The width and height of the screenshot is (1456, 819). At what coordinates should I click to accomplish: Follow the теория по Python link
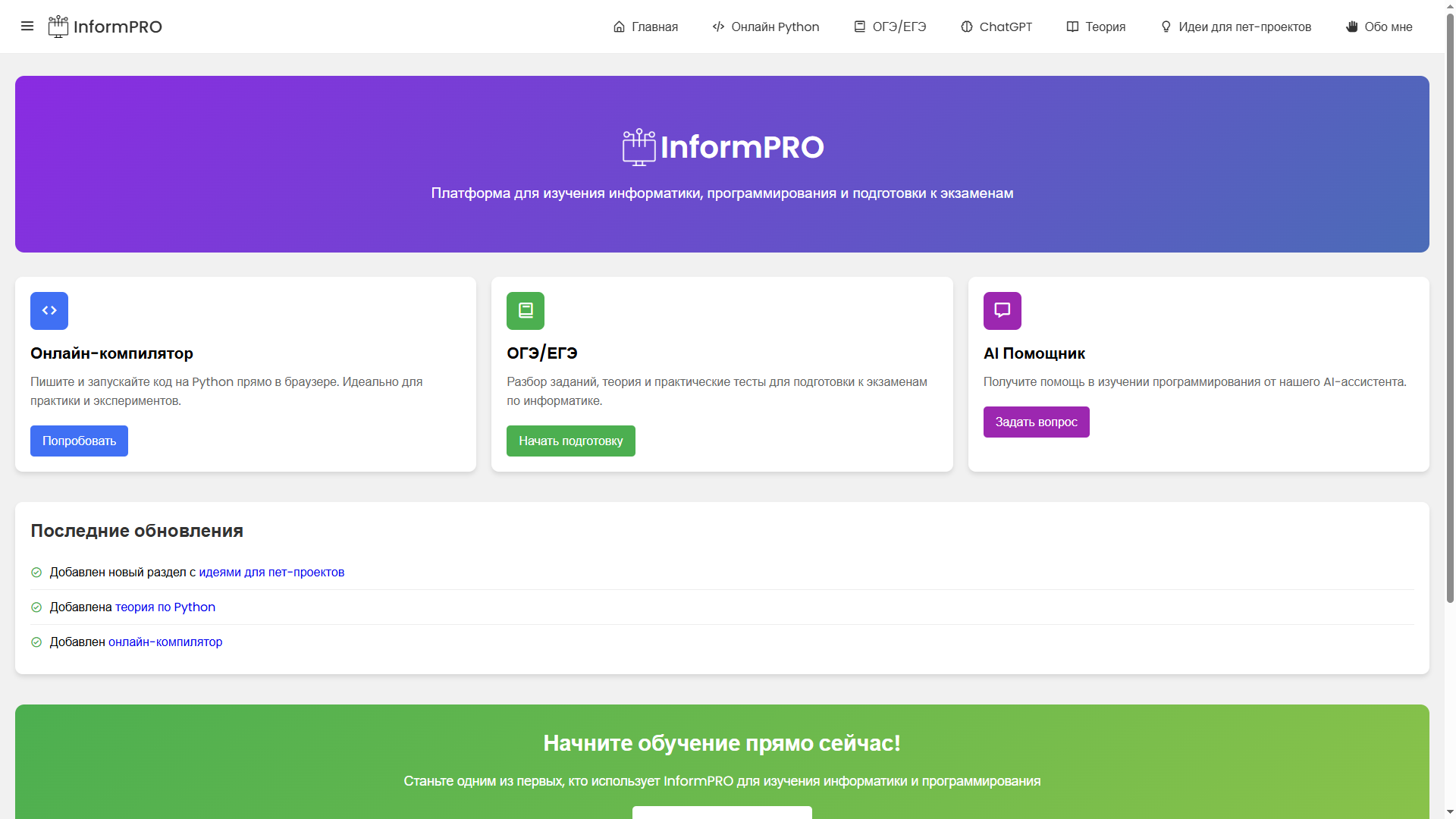(x=165, y=607)
